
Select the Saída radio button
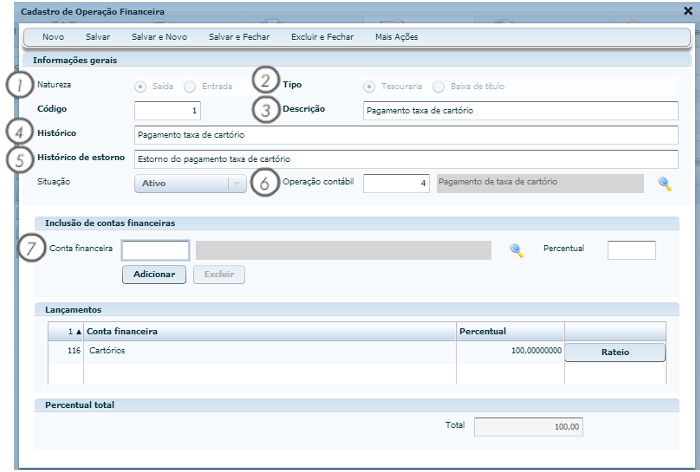140,87
